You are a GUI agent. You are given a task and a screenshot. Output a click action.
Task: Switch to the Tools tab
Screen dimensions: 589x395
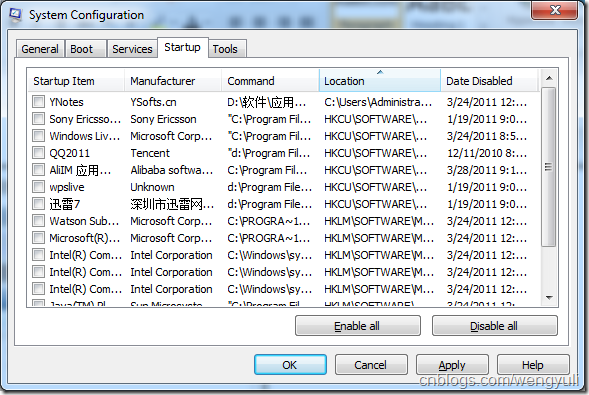click(x=227, y=49)
